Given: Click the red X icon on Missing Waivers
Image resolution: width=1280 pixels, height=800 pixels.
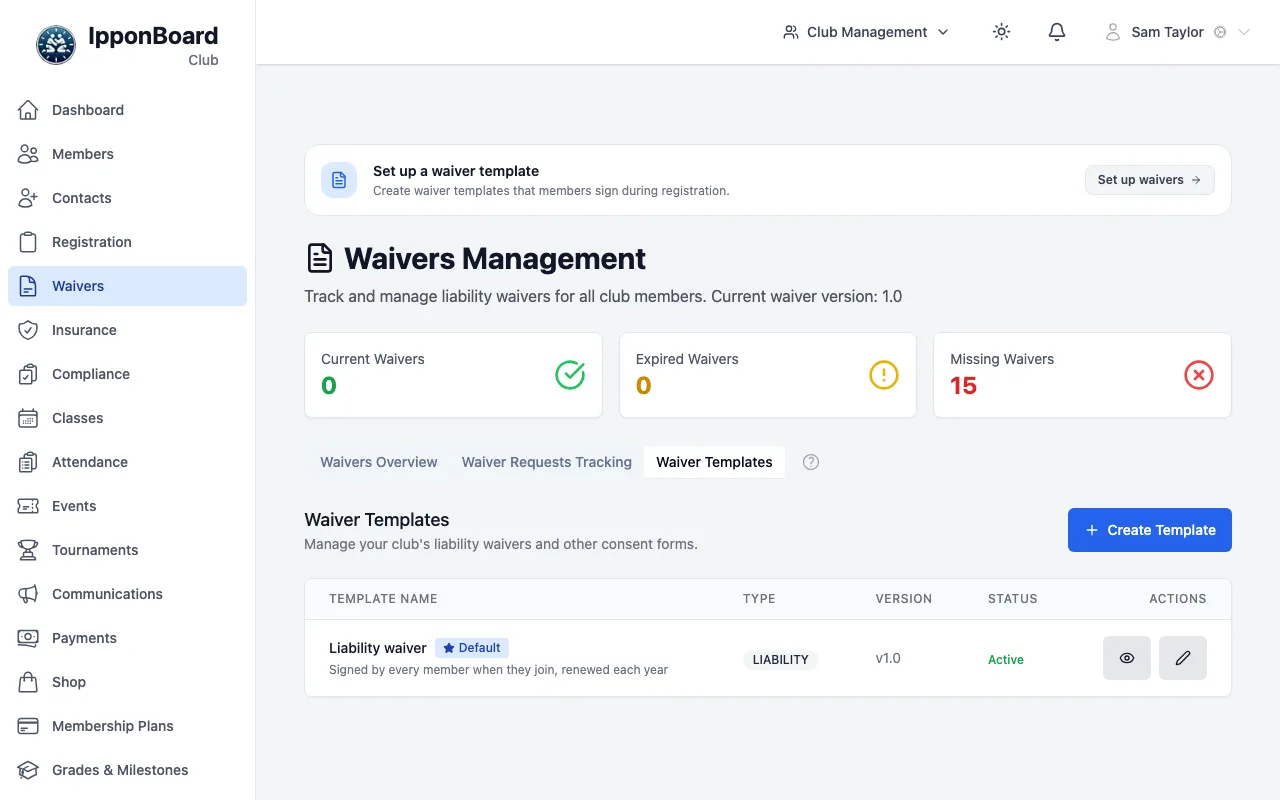Looking at the screenshot, I should [x=1199, y=375].
